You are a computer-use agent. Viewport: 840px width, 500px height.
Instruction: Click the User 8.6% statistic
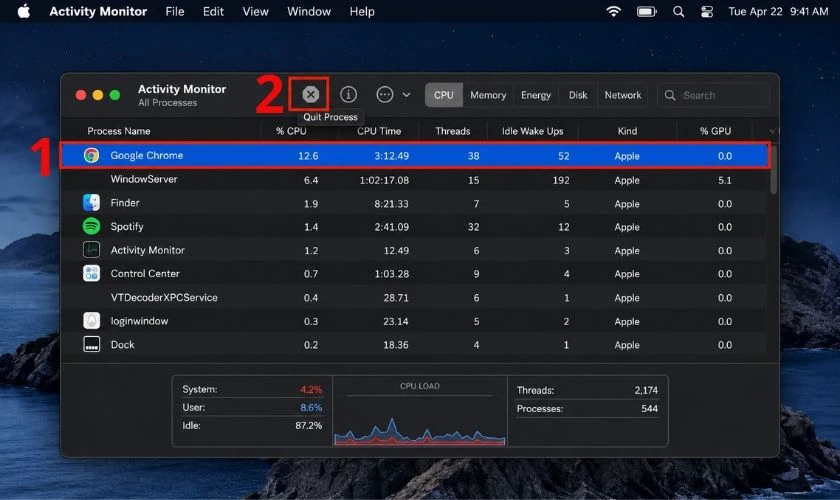(x=252, y=407)
